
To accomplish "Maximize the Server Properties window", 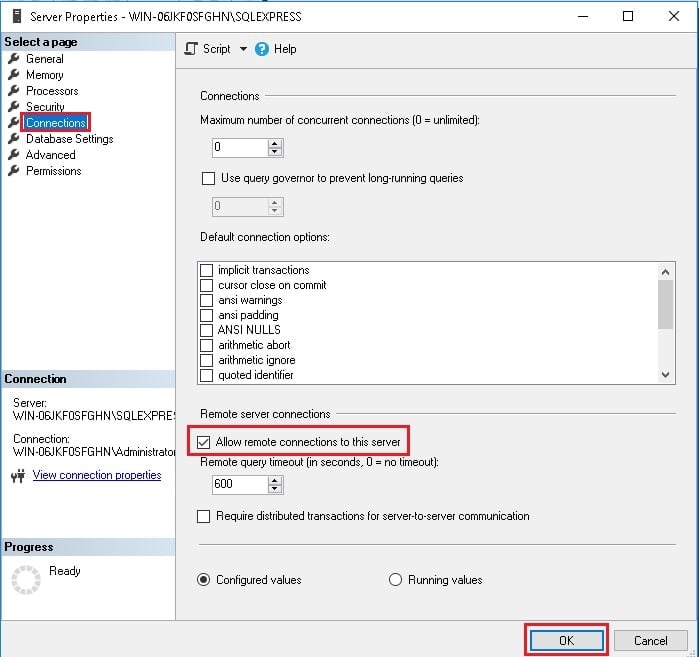I will tap(628, 16).
